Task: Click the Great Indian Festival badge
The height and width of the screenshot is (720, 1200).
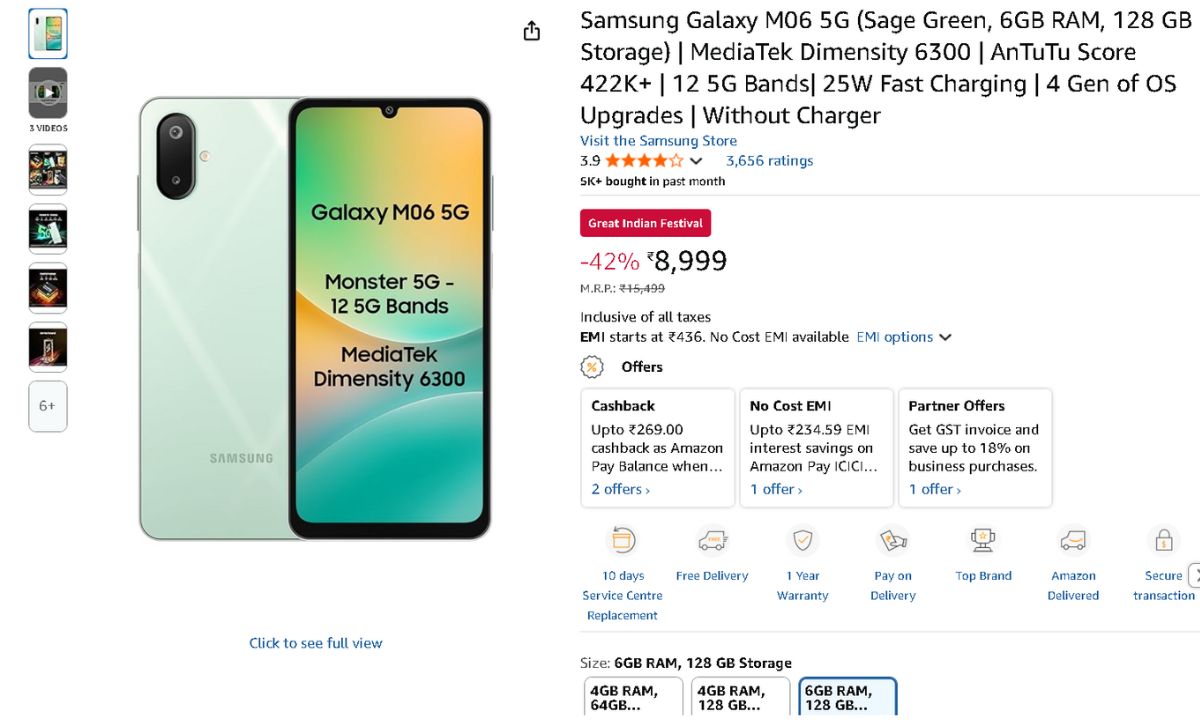Action: 645,223
